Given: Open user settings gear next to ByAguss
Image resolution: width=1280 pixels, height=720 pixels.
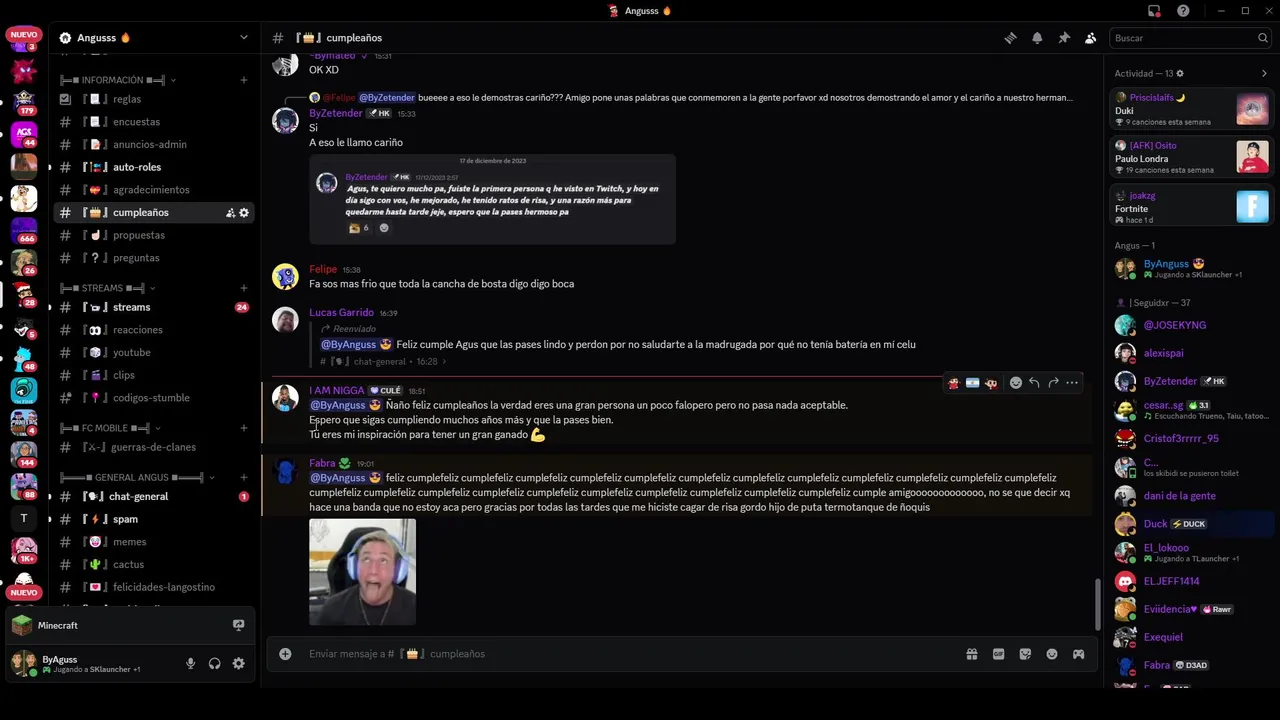Looking at the screenshot, I should coord(238,663).
